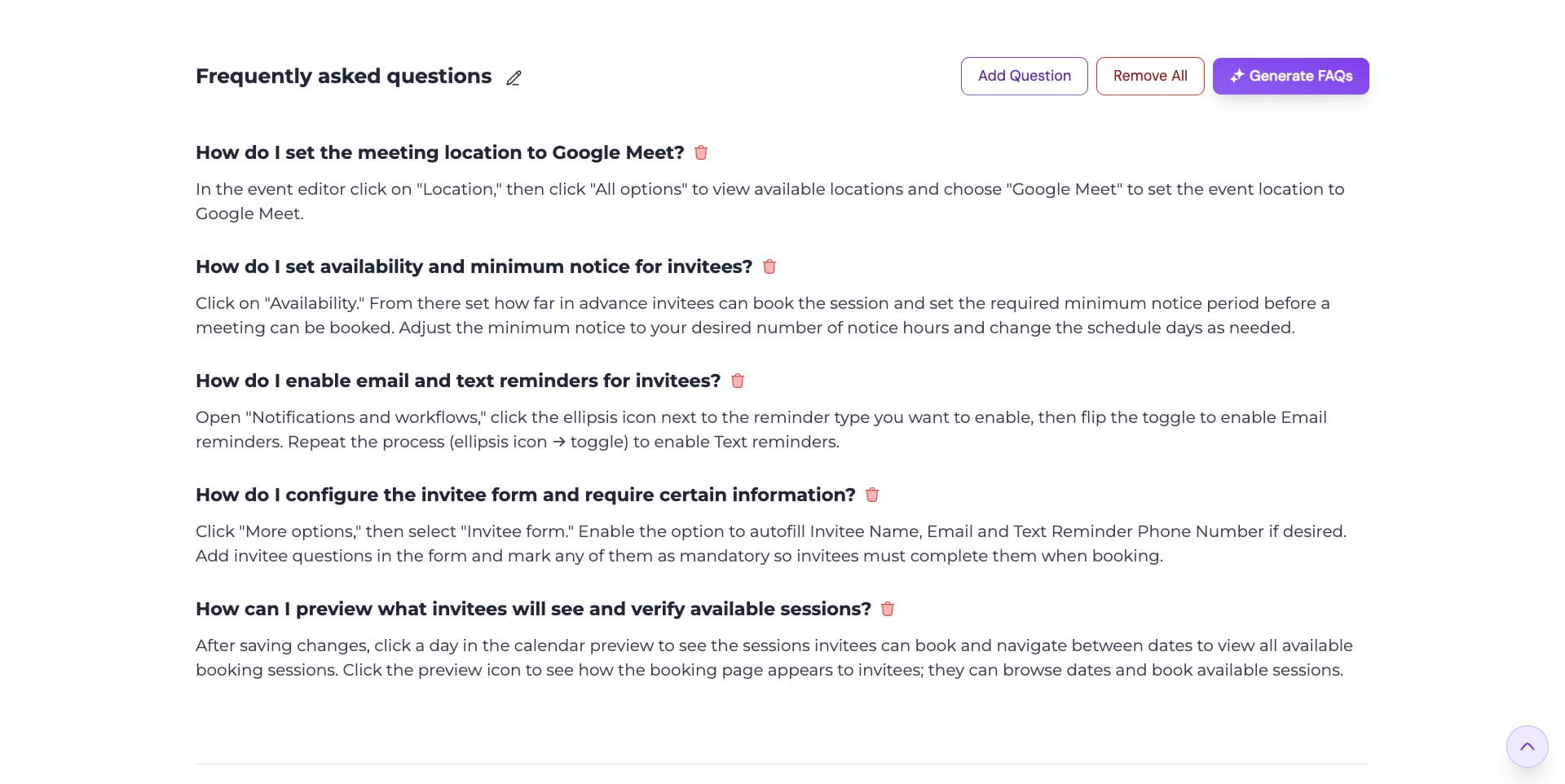Select the invitee form question title

point(525,495)
